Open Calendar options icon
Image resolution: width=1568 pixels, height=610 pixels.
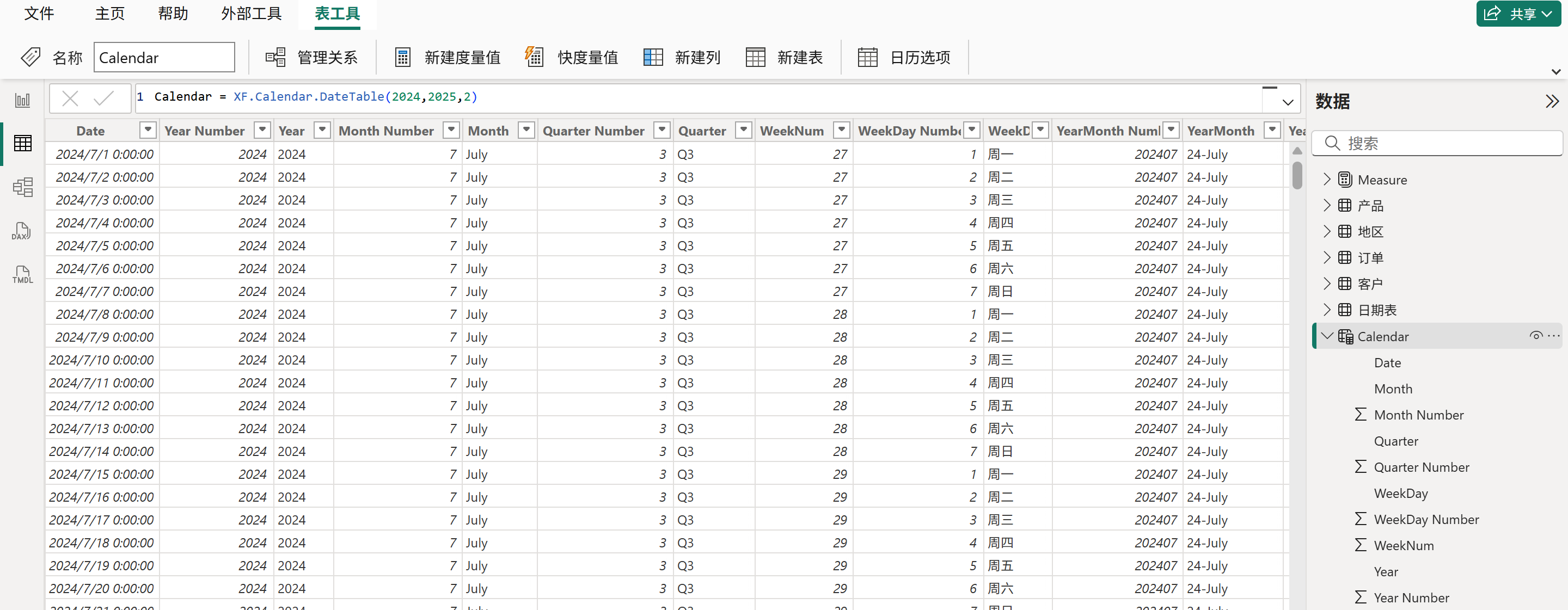867,57
